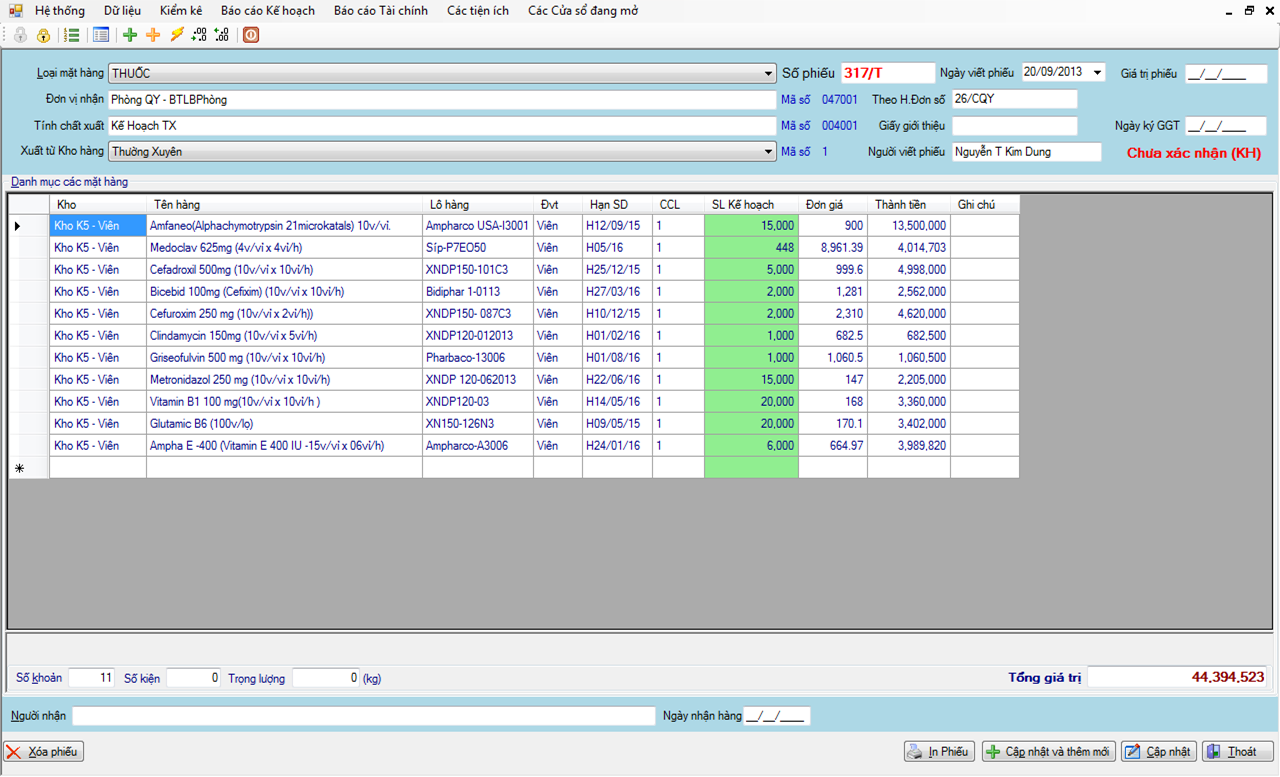Click the Vitamin B1 100mg cell

tap(284, 402)
